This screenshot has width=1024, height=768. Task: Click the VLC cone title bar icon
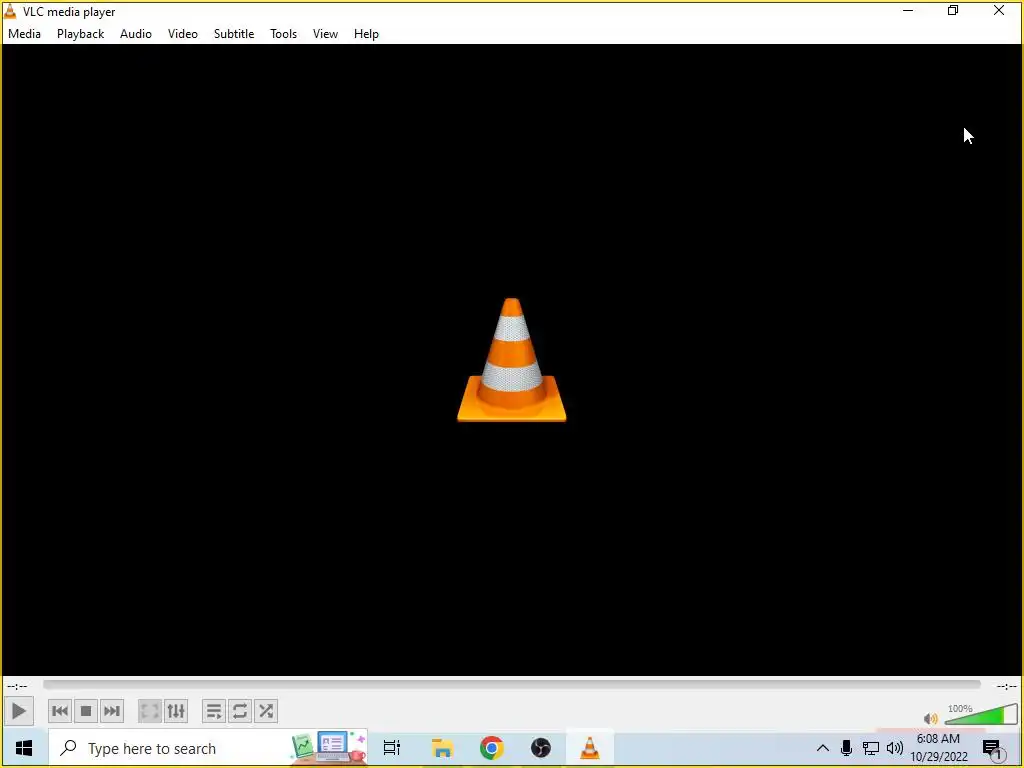pos(10,12)
